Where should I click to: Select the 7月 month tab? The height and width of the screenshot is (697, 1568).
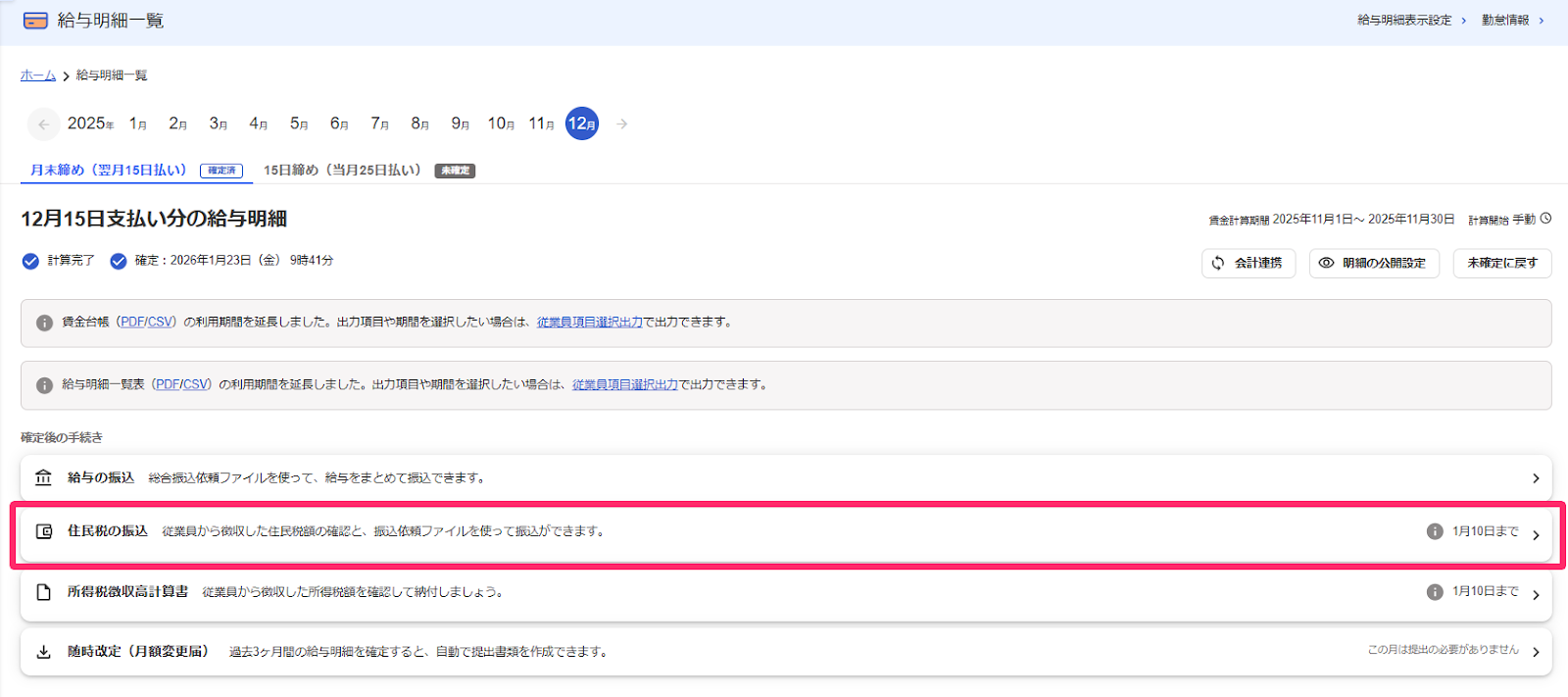click(x=380, y=124)
